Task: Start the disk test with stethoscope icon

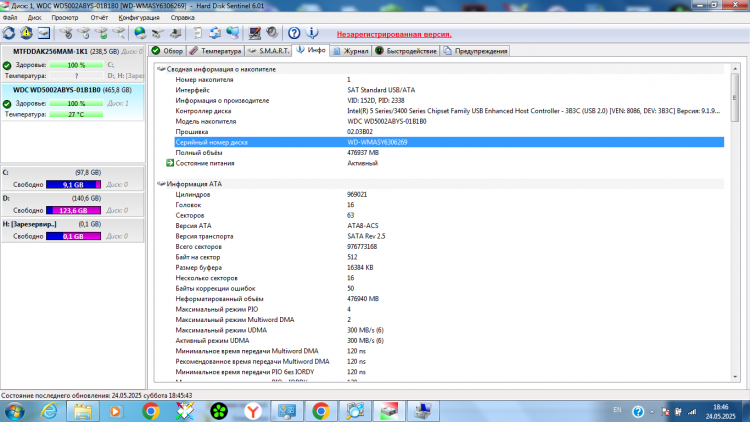Action: [x=66, y=33]
